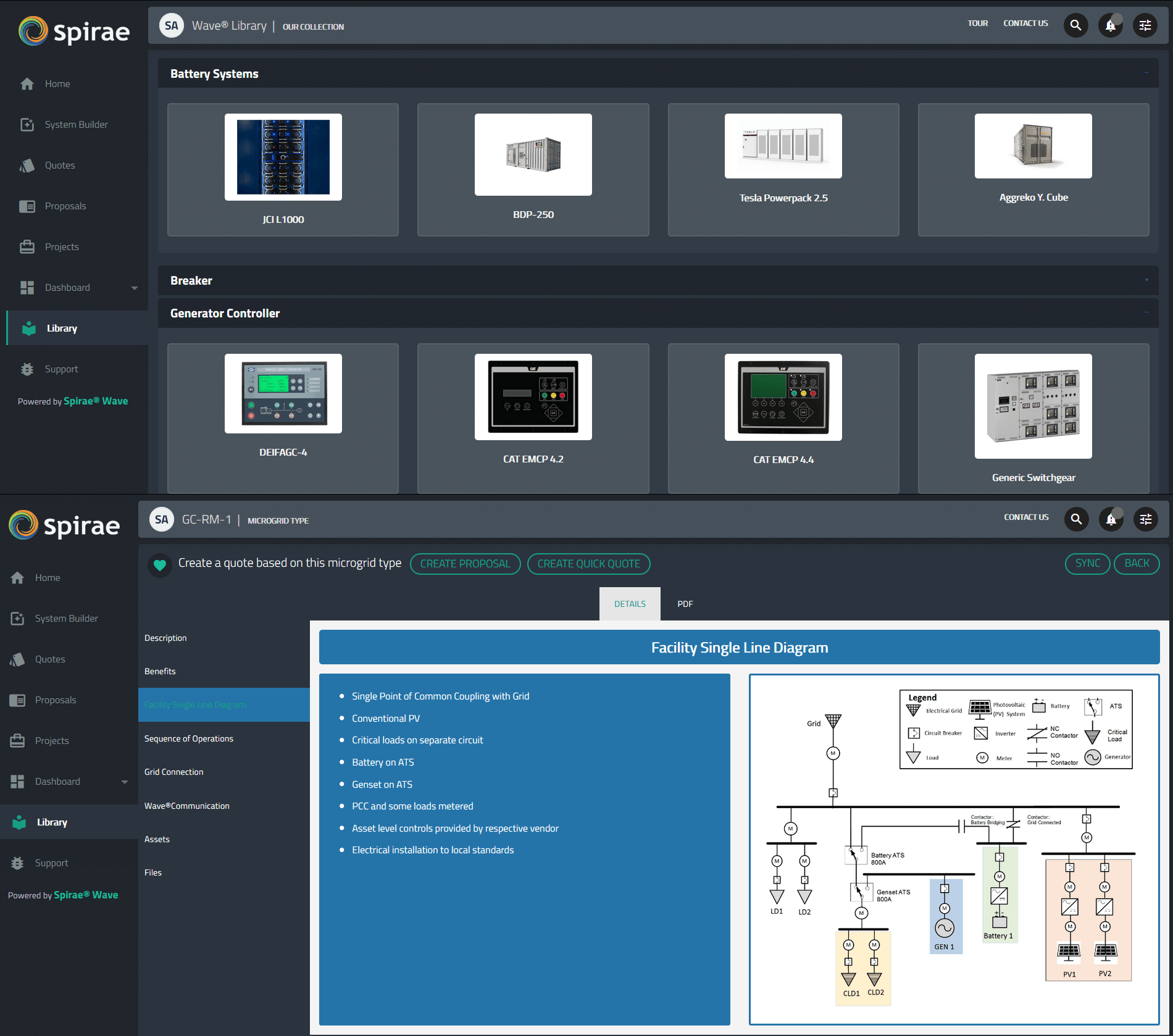Click the Spirae logo in the Wave Library screen
The width and height of the screenshot is (1173, 1036).
(74, 31)
